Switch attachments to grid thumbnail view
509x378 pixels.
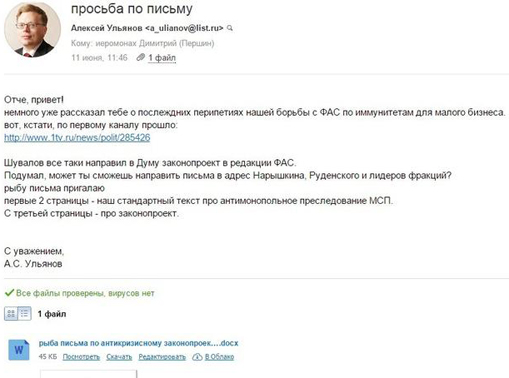click(11, 314)
